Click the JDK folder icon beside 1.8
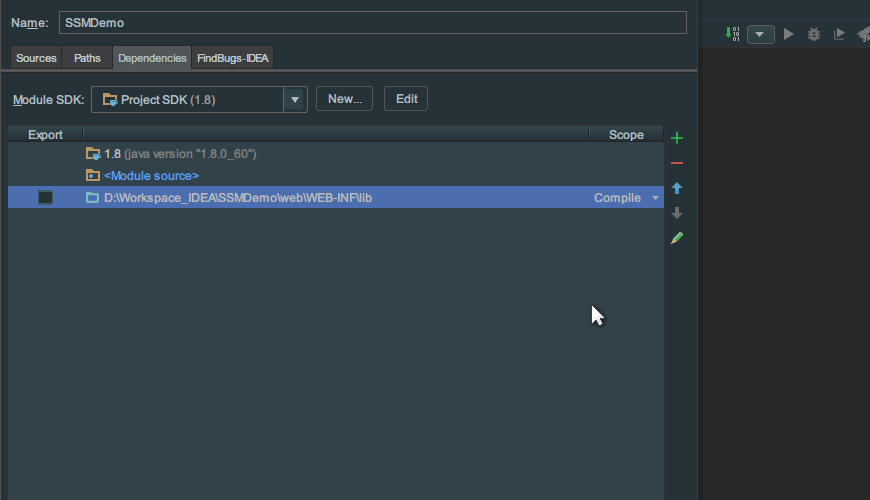The width and height of the screenshot is (870, 500). 93,154
